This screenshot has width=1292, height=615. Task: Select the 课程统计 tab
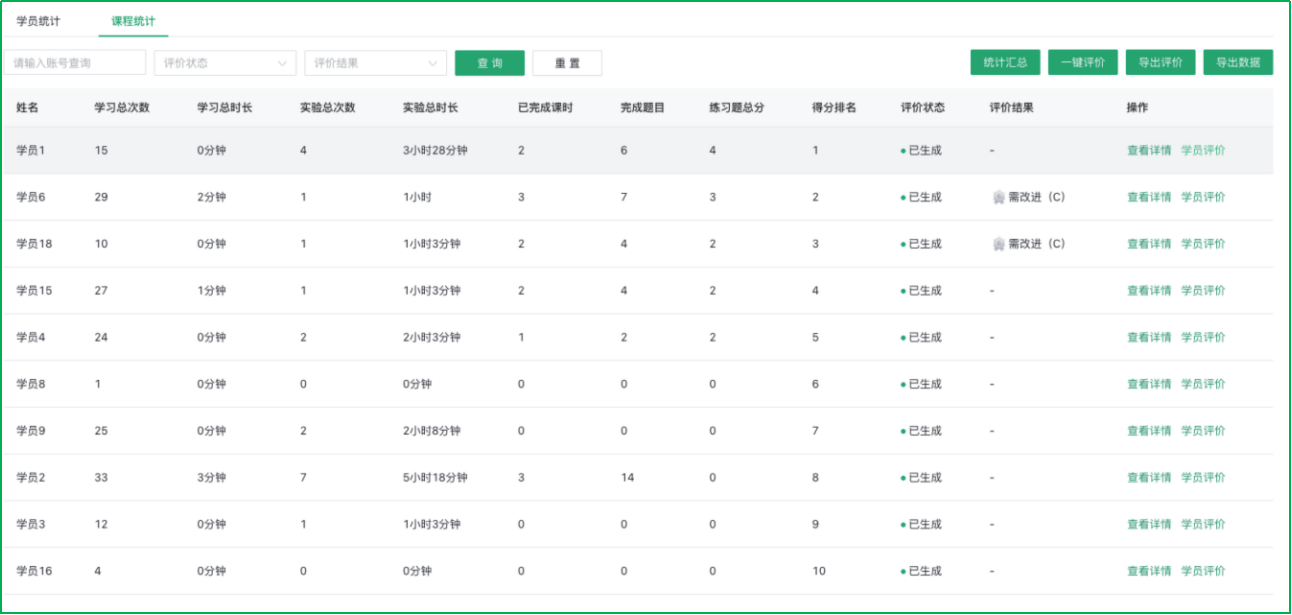[133, 21]
